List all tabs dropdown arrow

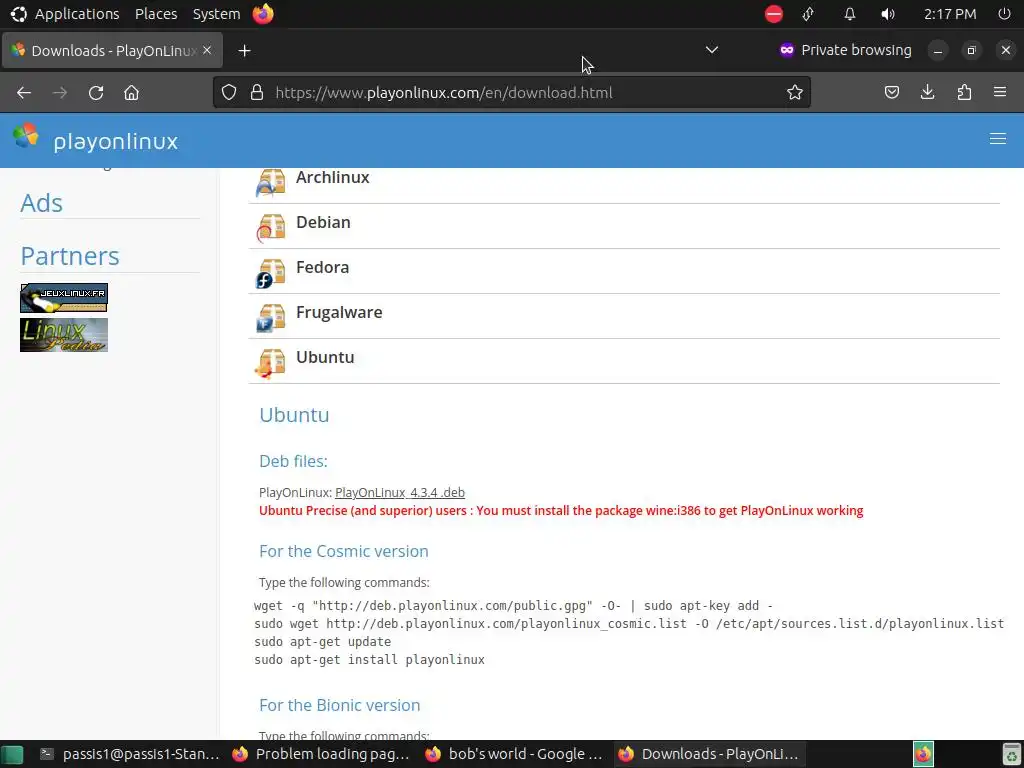pyautogui.click(x=712, y=50)
